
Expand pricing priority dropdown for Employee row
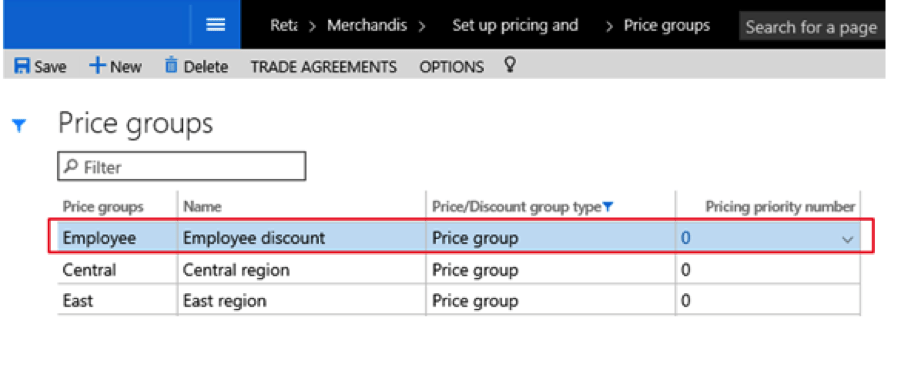click(847, 239)
